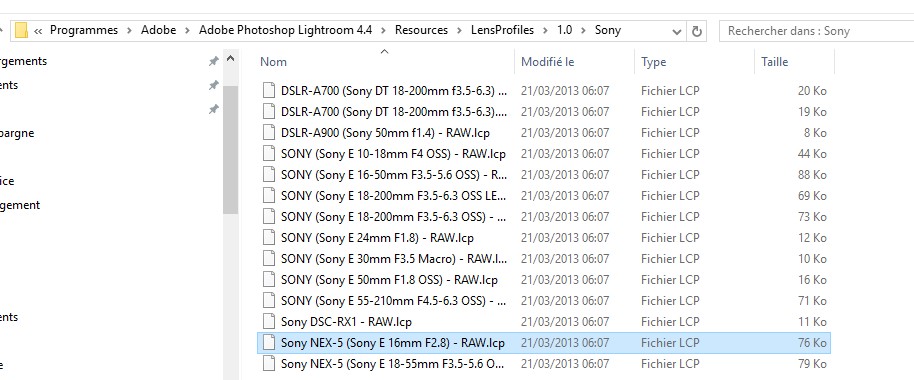The height and width of the screenshot is (380, 914).
Task: Select SONY (Sony E 24mm F1.8) - RAW.lcp
Action: [377, 238]
